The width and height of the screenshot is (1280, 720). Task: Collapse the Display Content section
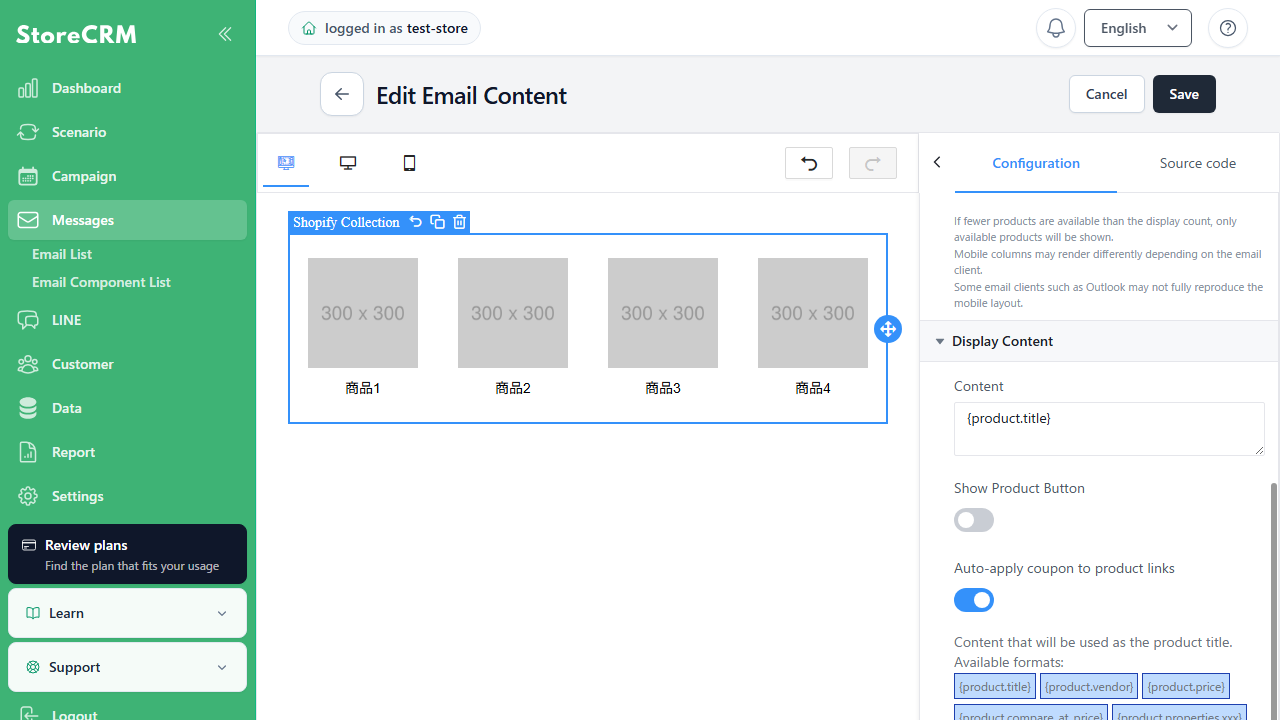(1099, 341)
